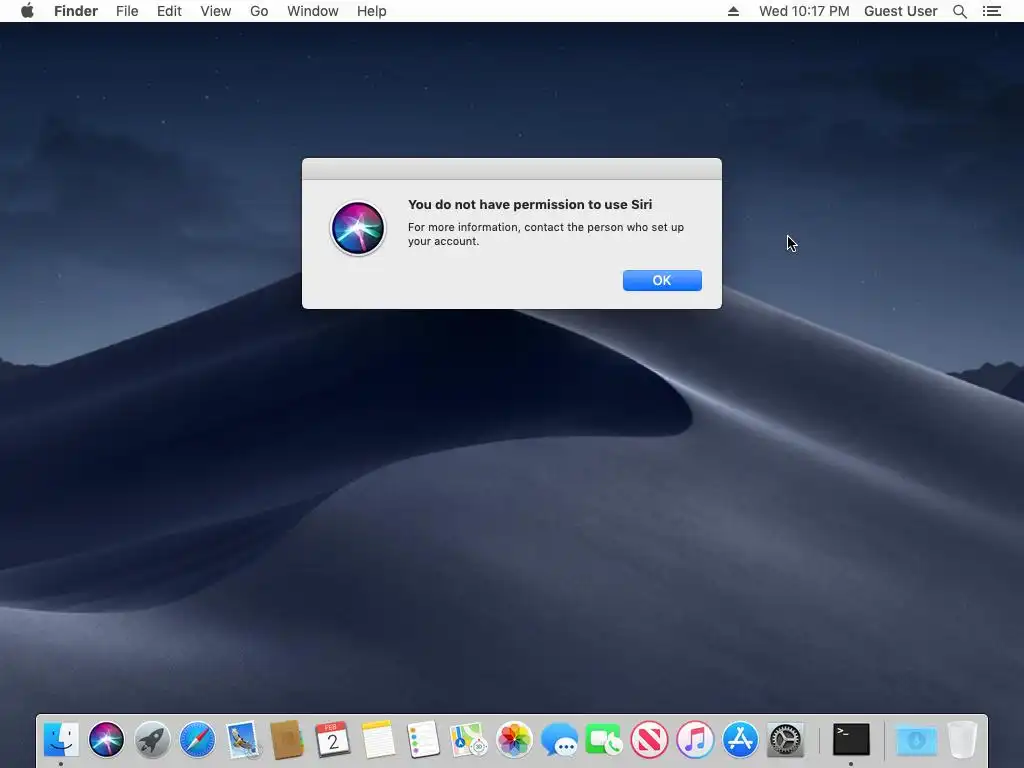Open the View menu
Viewport: 1024px width, 768px height.
pyautogui.click(x=216, y=11)
